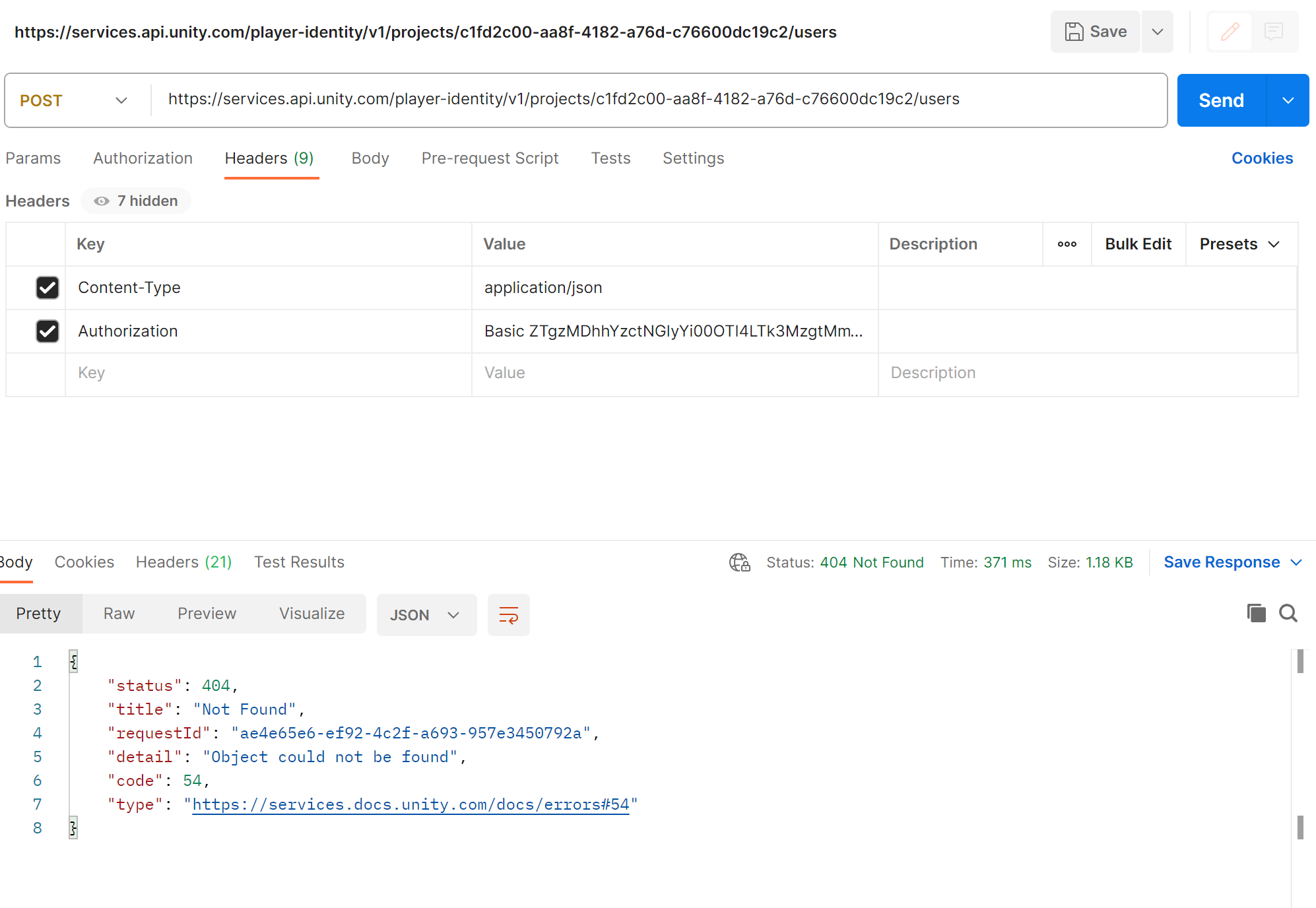This screenshot has height=908, width=1316.
Task: Toggle the word wrap icon
Action: click(508, 615)
